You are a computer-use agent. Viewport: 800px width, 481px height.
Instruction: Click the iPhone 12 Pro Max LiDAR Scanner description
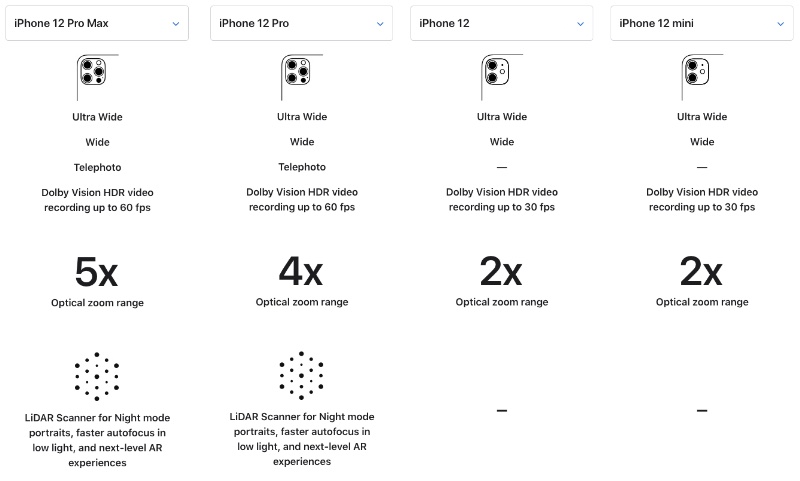[97, 439]
